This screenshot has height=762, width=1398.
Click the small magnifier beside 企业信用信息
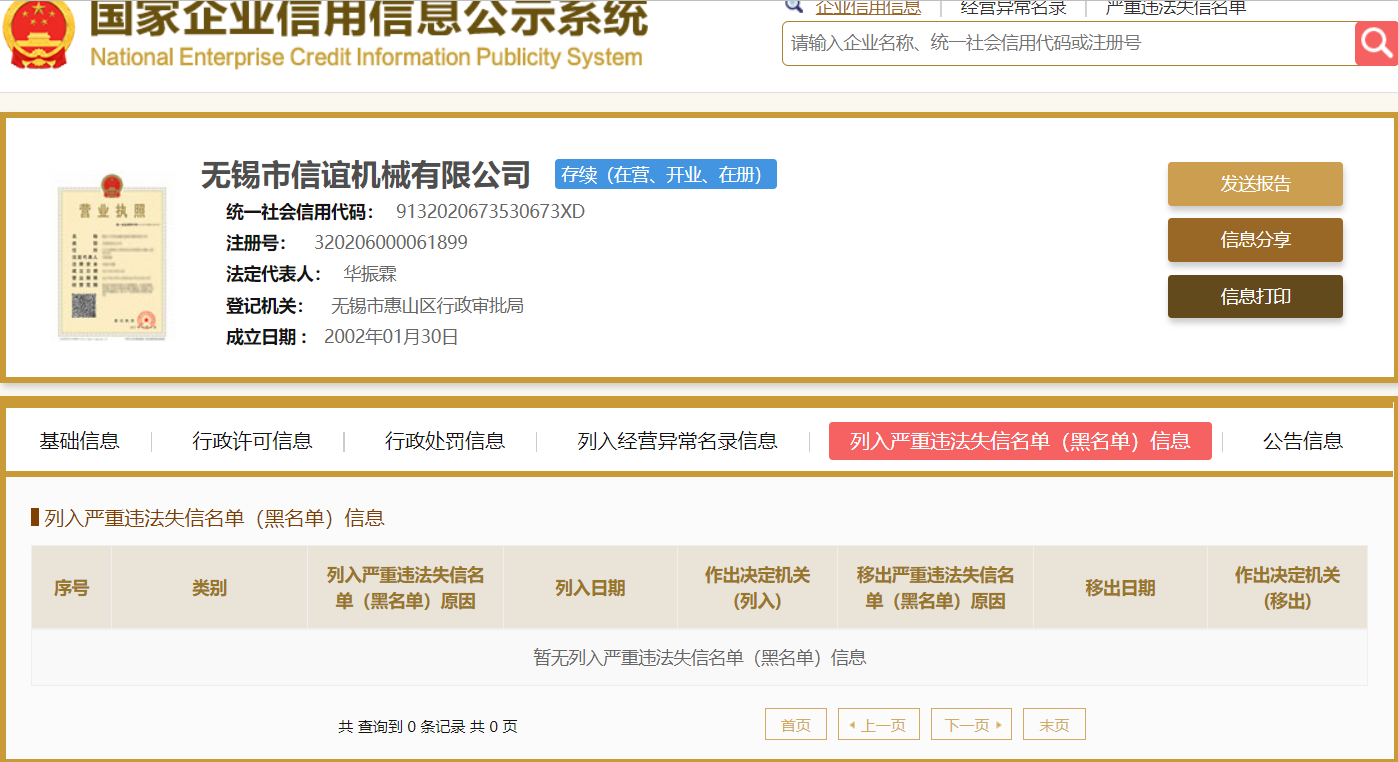point(794,6)
